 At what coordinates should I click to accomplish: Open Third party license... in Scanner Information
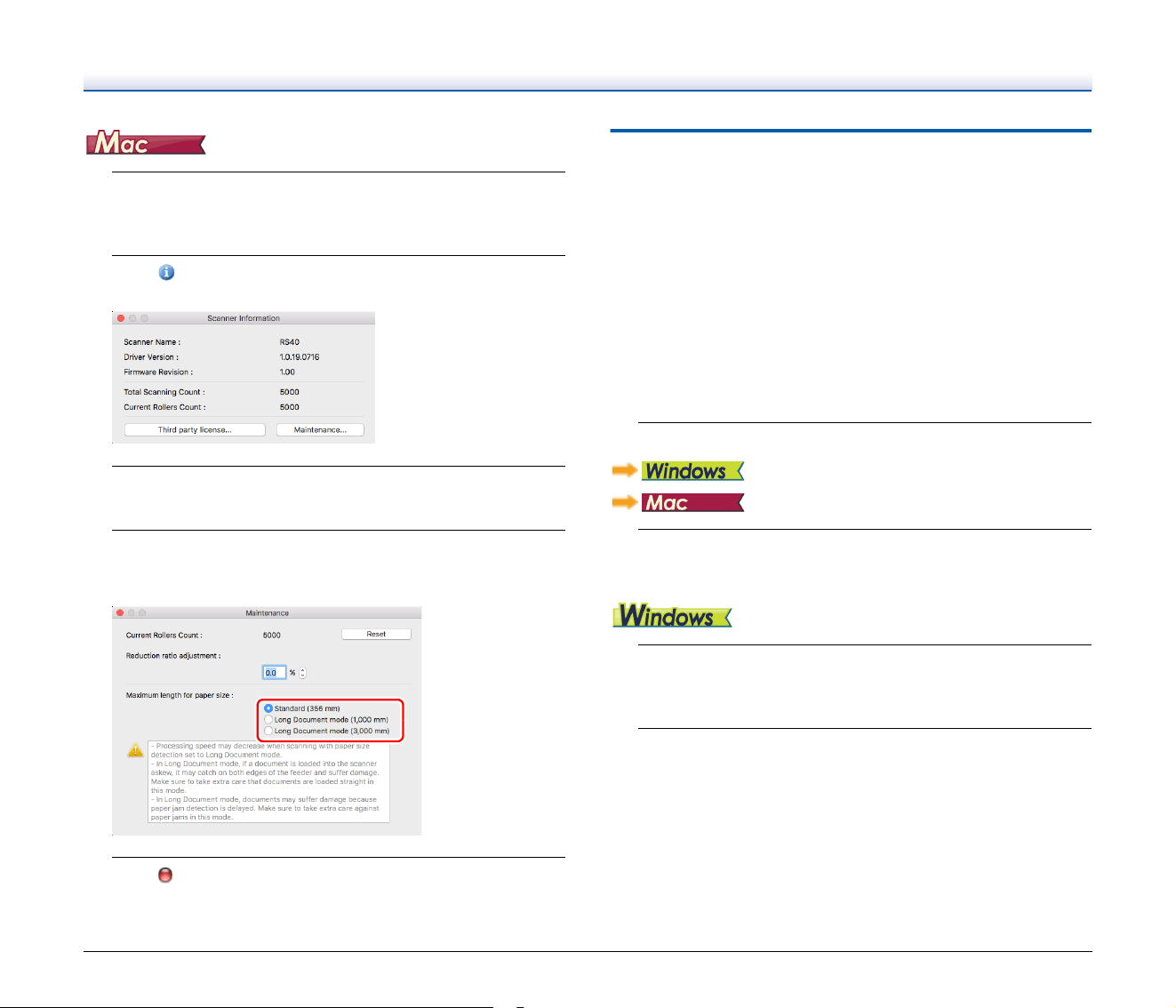195,429
